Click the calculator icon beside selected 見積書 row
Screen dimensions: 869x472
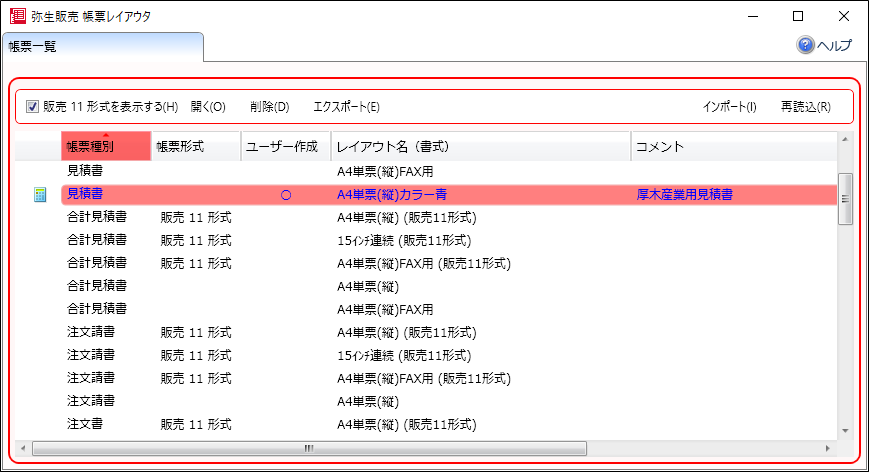pos(40,194)
